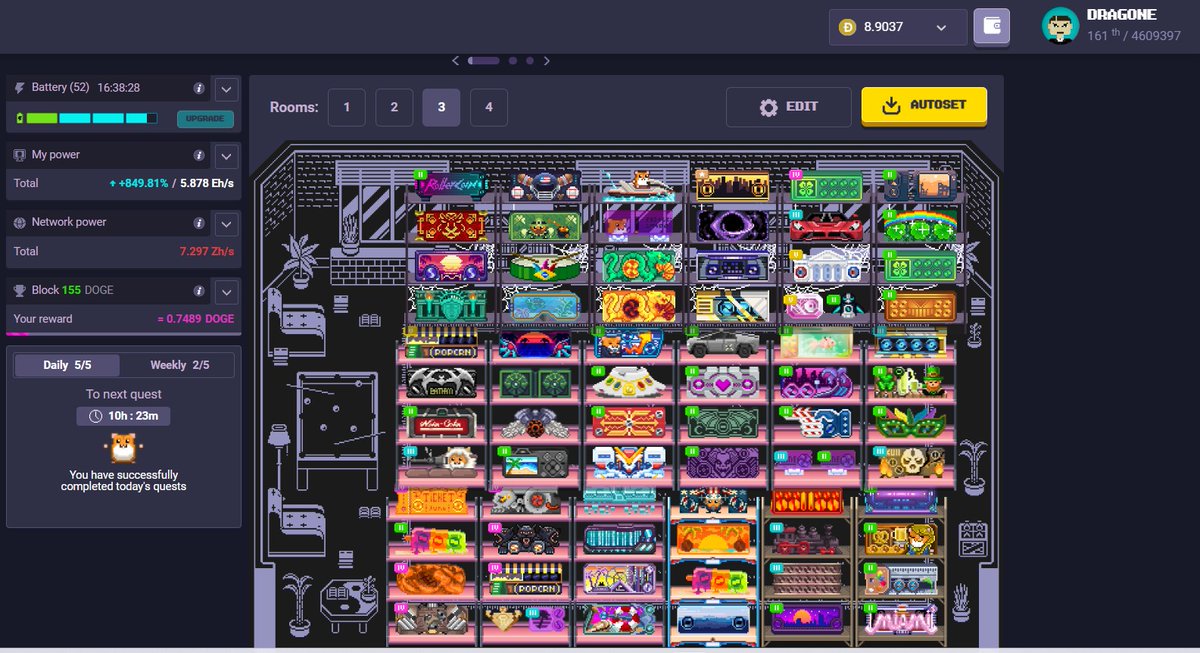Select the Brazilian flag drum miner

545,266
